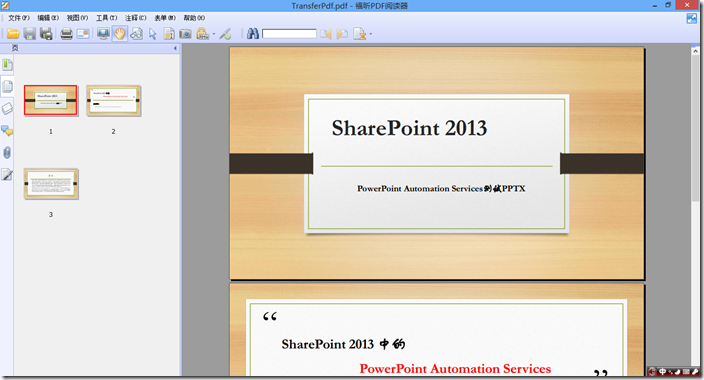
Task: Open the 编辑 (Edit) menu
Action: 48,18
